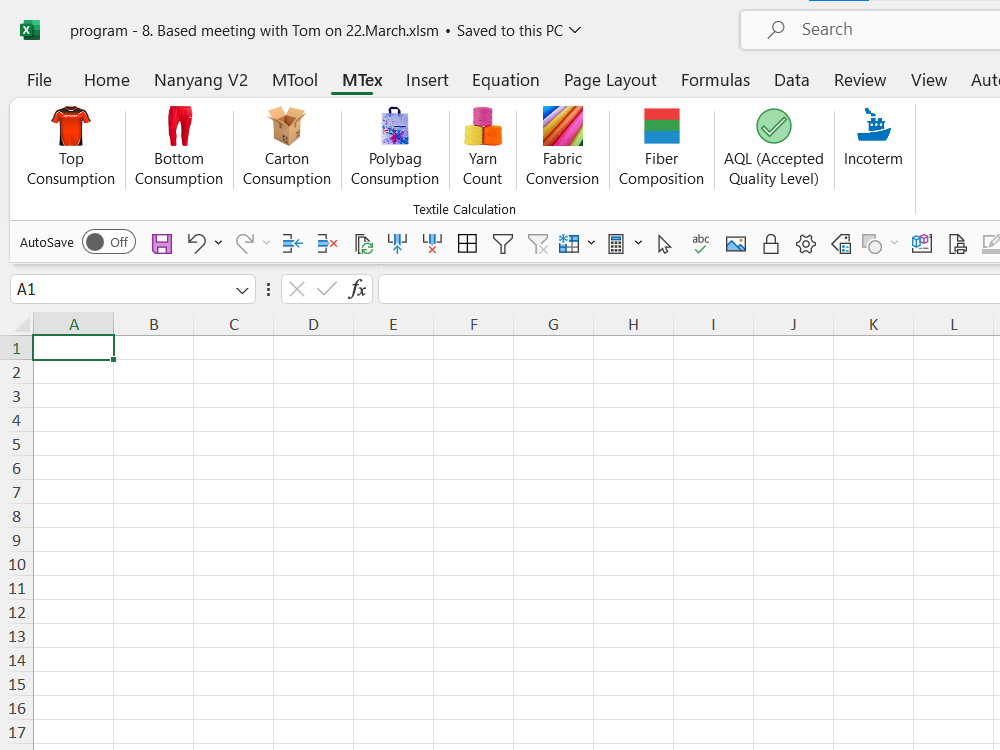Select column D header

point(313,324)
